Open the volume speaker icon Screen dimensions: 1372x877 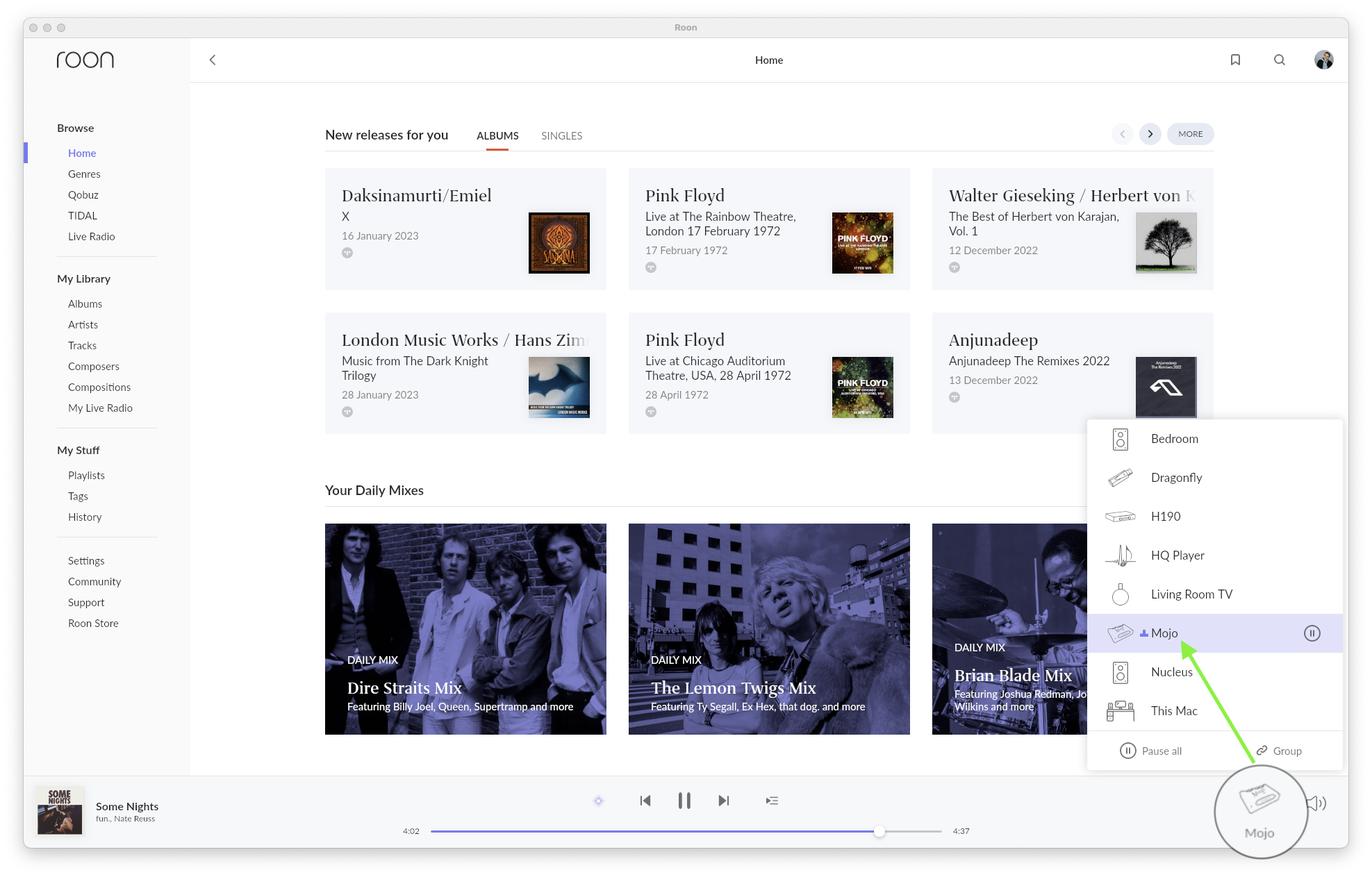[1316, 803]
